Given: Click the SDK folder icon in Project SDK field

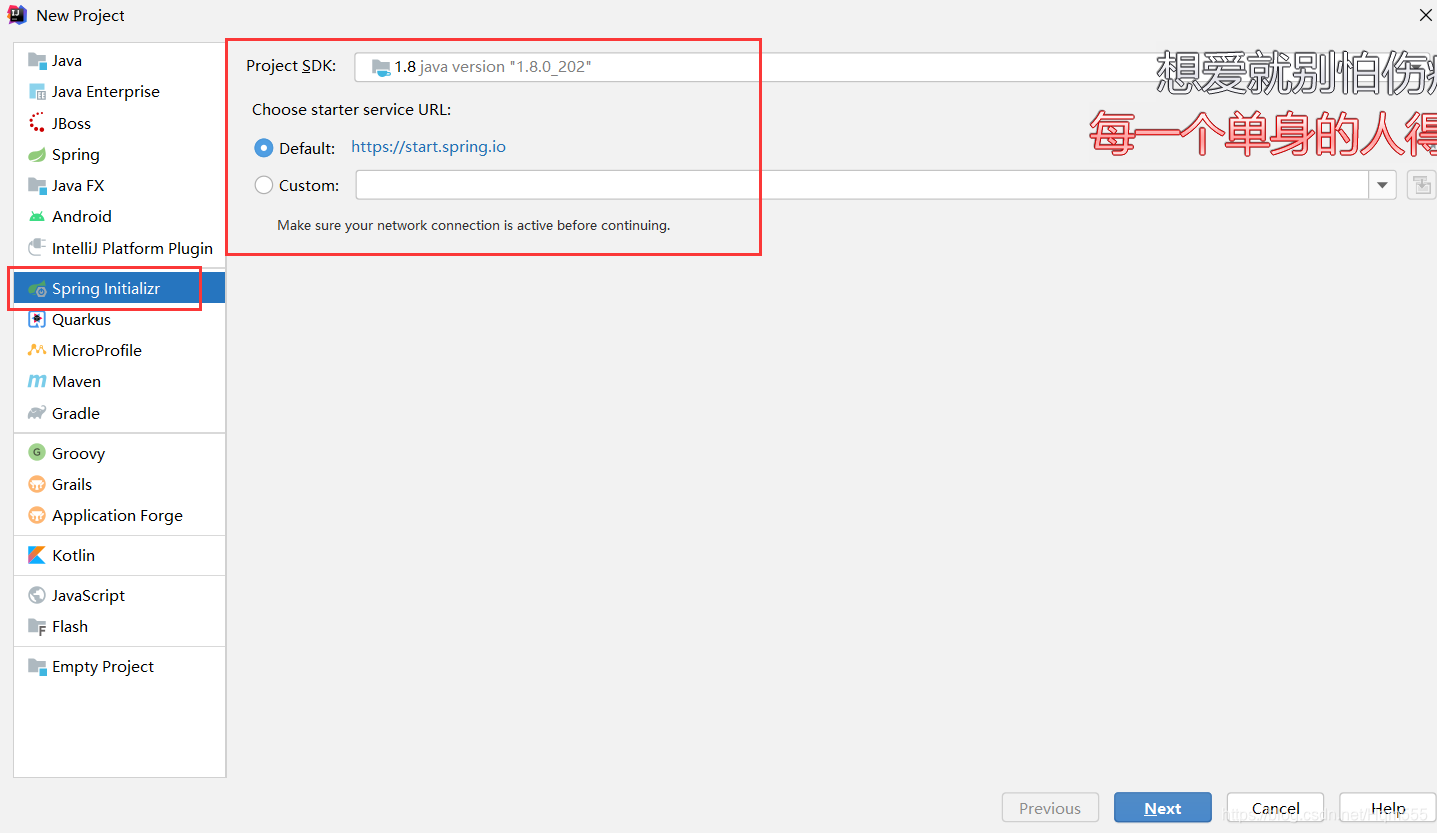Looking at the screenshot, I should tap(381, 67).
